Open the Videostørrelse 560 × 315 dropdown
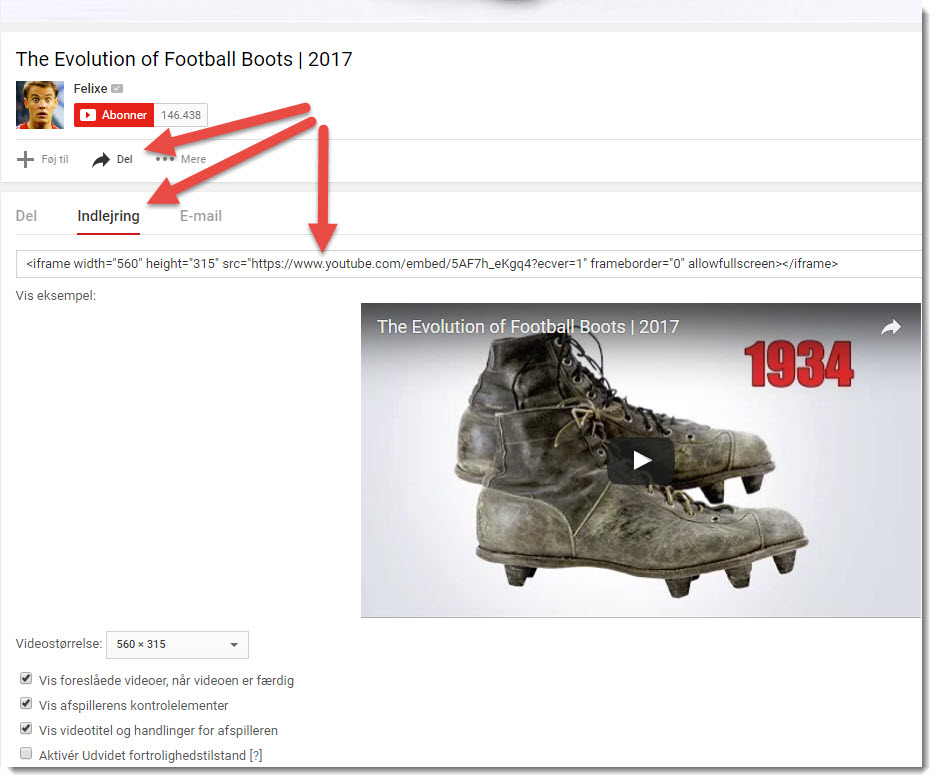Viewport: 937px width, 782px height. coord(177,645)
